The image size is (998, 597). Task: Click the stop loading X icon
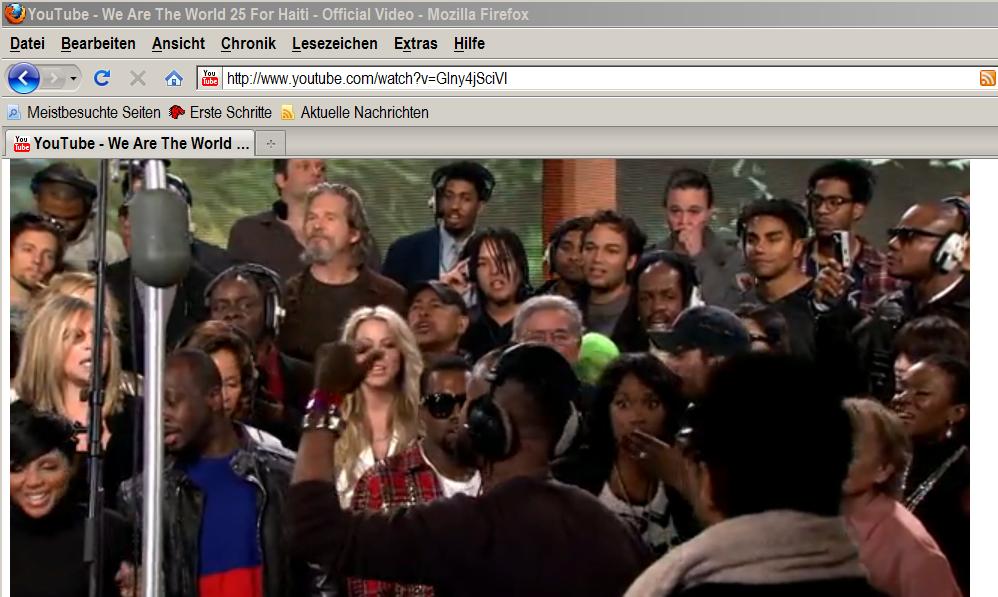[x=137, y=78]
